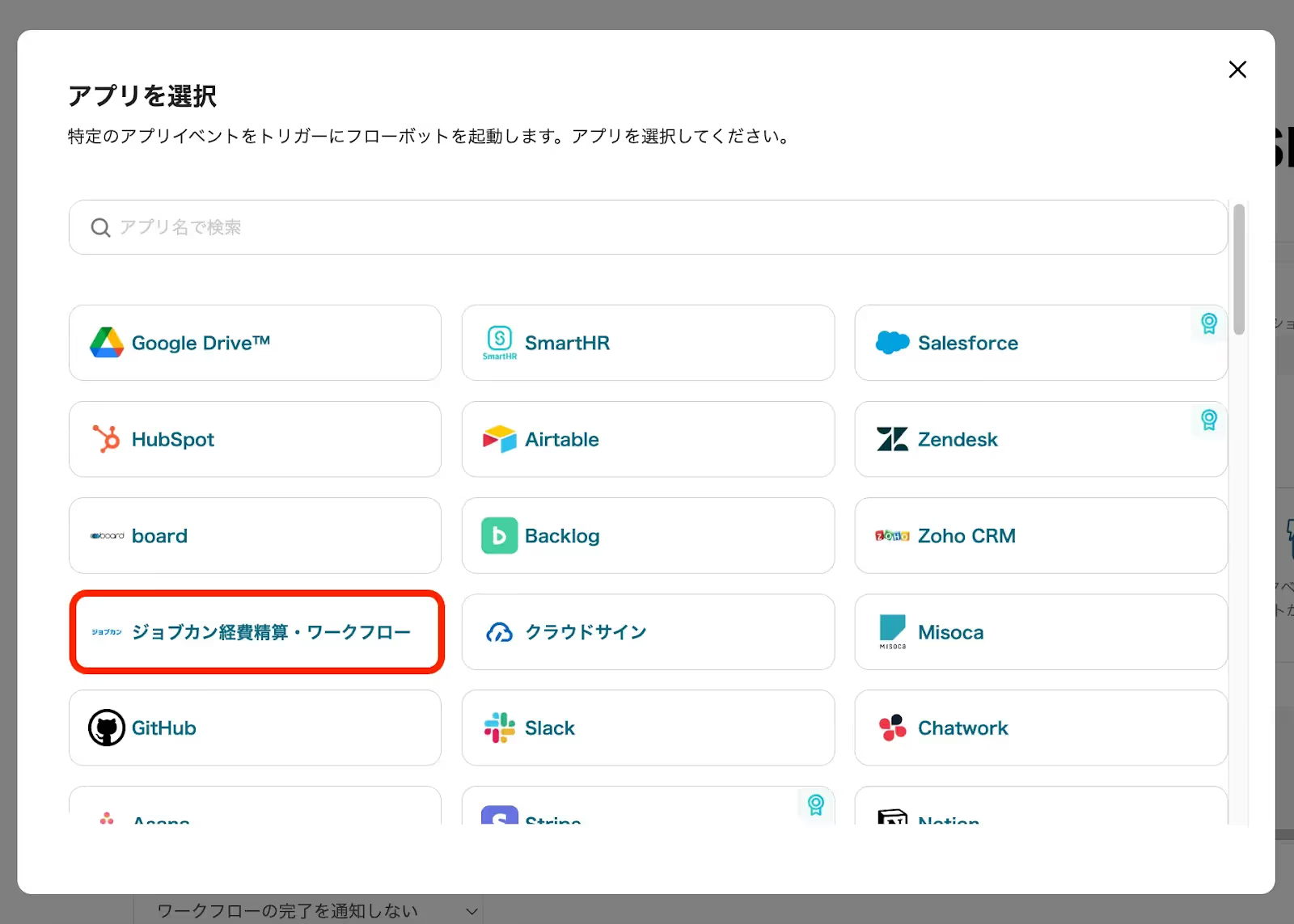
Task: Close the アプリを選択 dialog
Action: 1237,70
